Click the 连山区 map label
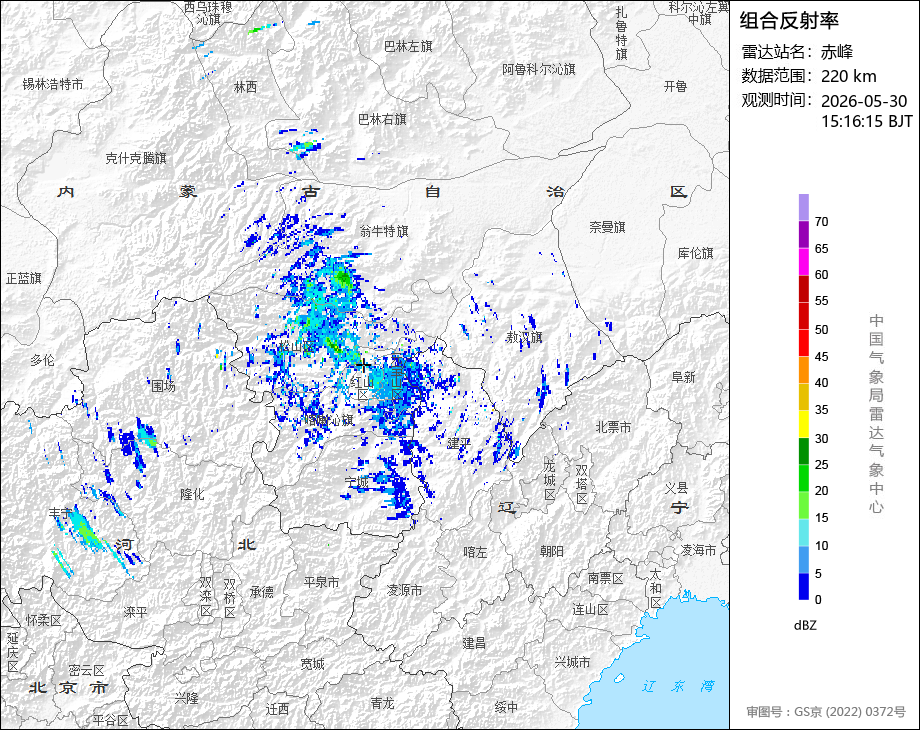The height and width of the screenshot is (730, 920). pyautogui.click(x=590, y=610)
